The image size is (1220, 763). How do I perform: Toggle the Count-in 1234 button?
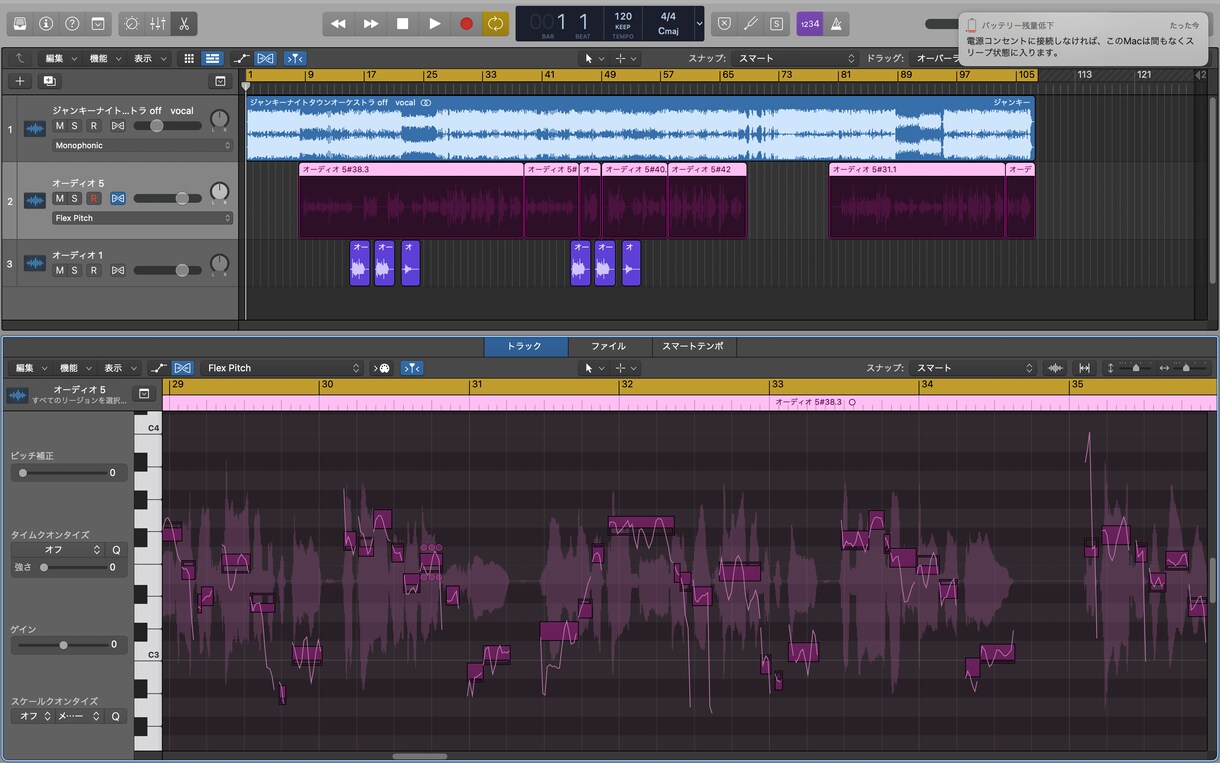click(809, 23)
